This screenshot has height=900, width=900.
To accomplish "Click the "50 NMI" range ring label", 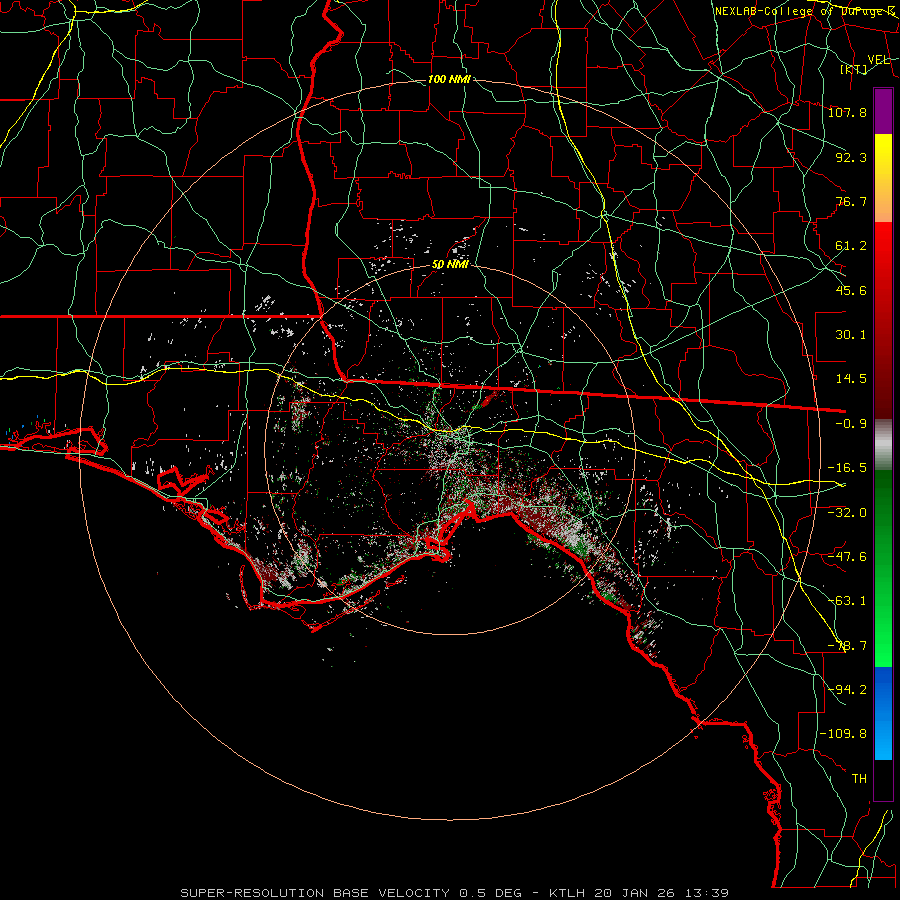I will 450,265.
